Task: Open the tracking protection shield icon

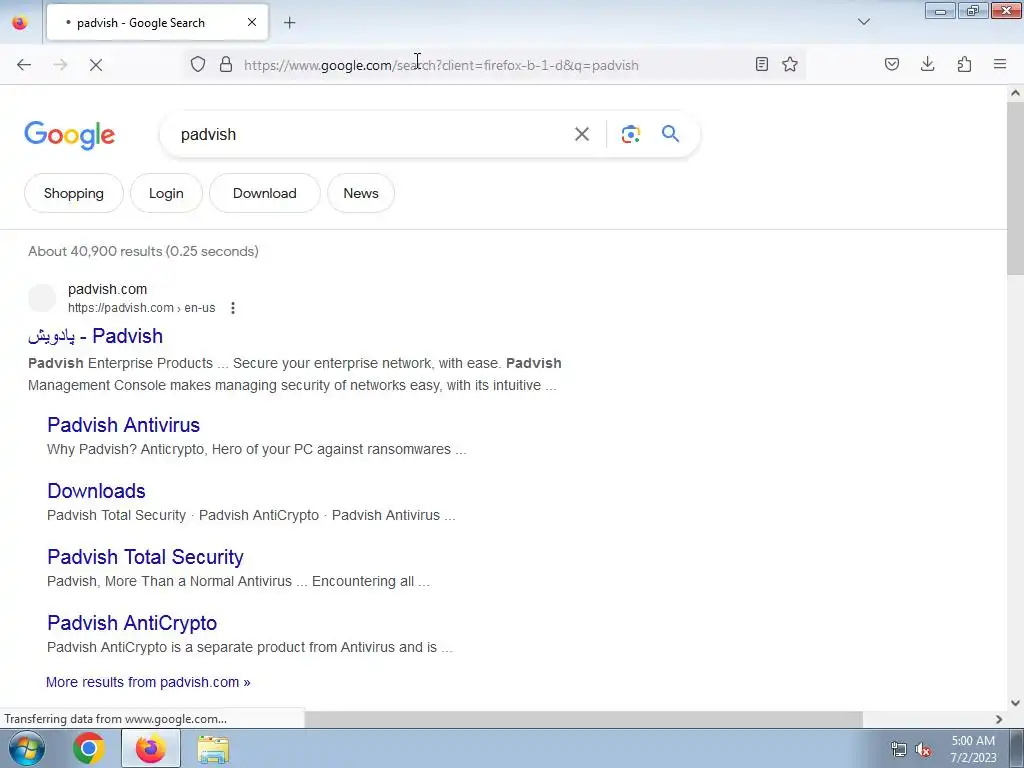Action: click(x=198, y=64)
